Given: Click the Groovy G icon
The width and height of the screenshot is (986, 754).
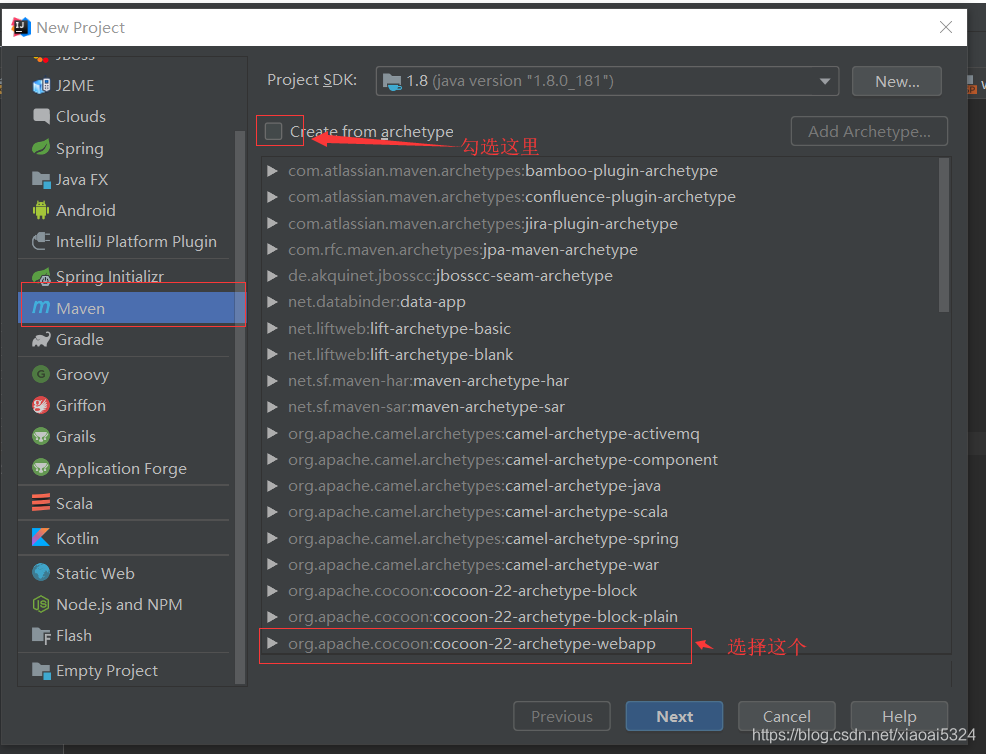Looking at the screenshot, I should click(41, 374).
